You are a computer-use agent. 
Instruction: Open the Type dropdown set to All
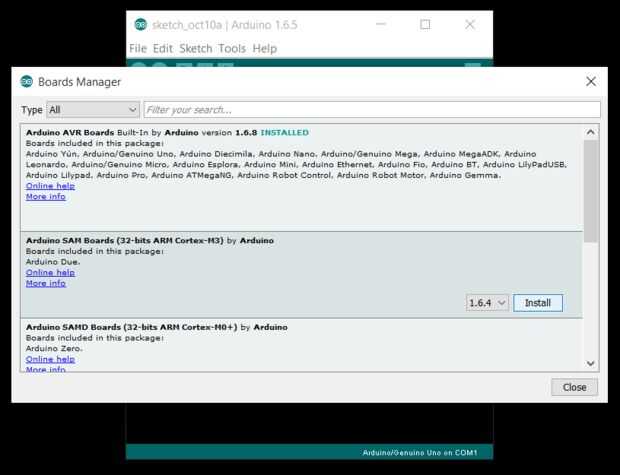(93, 110)
